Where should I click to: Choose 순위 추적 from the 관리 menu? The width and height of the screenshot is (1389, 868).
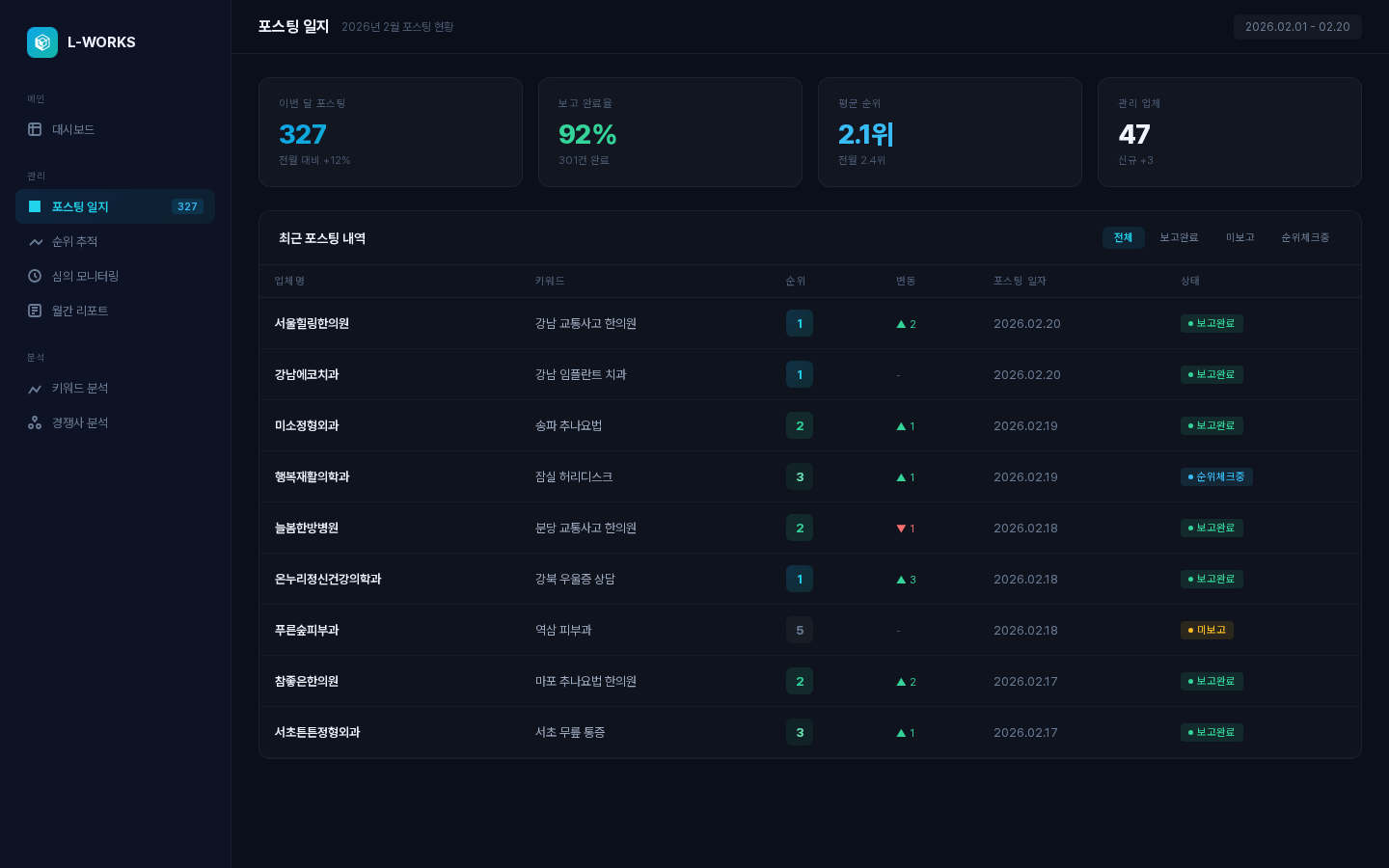(75, 241)
